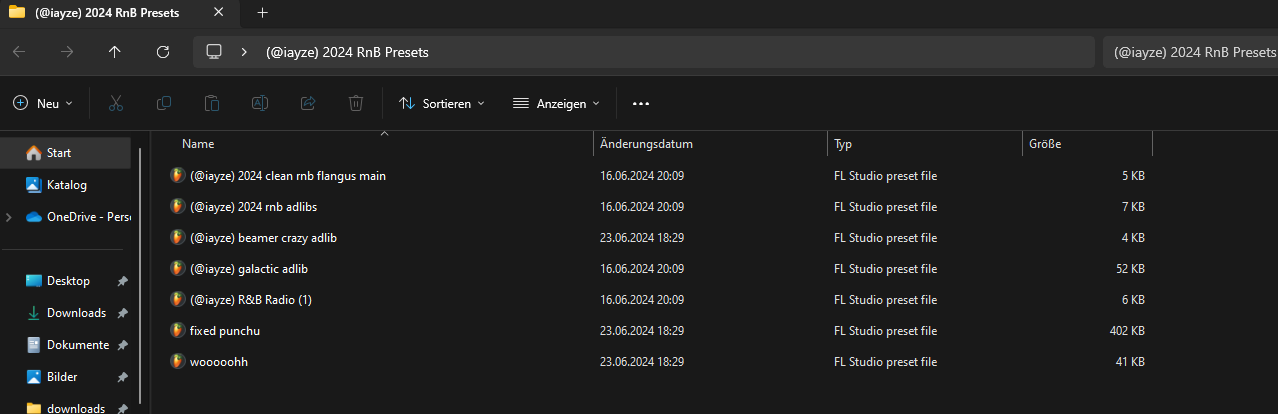Screen dimensions: 1278x414
Task: Open the lowercase downloads folder in sidebar
Action: 66,408
